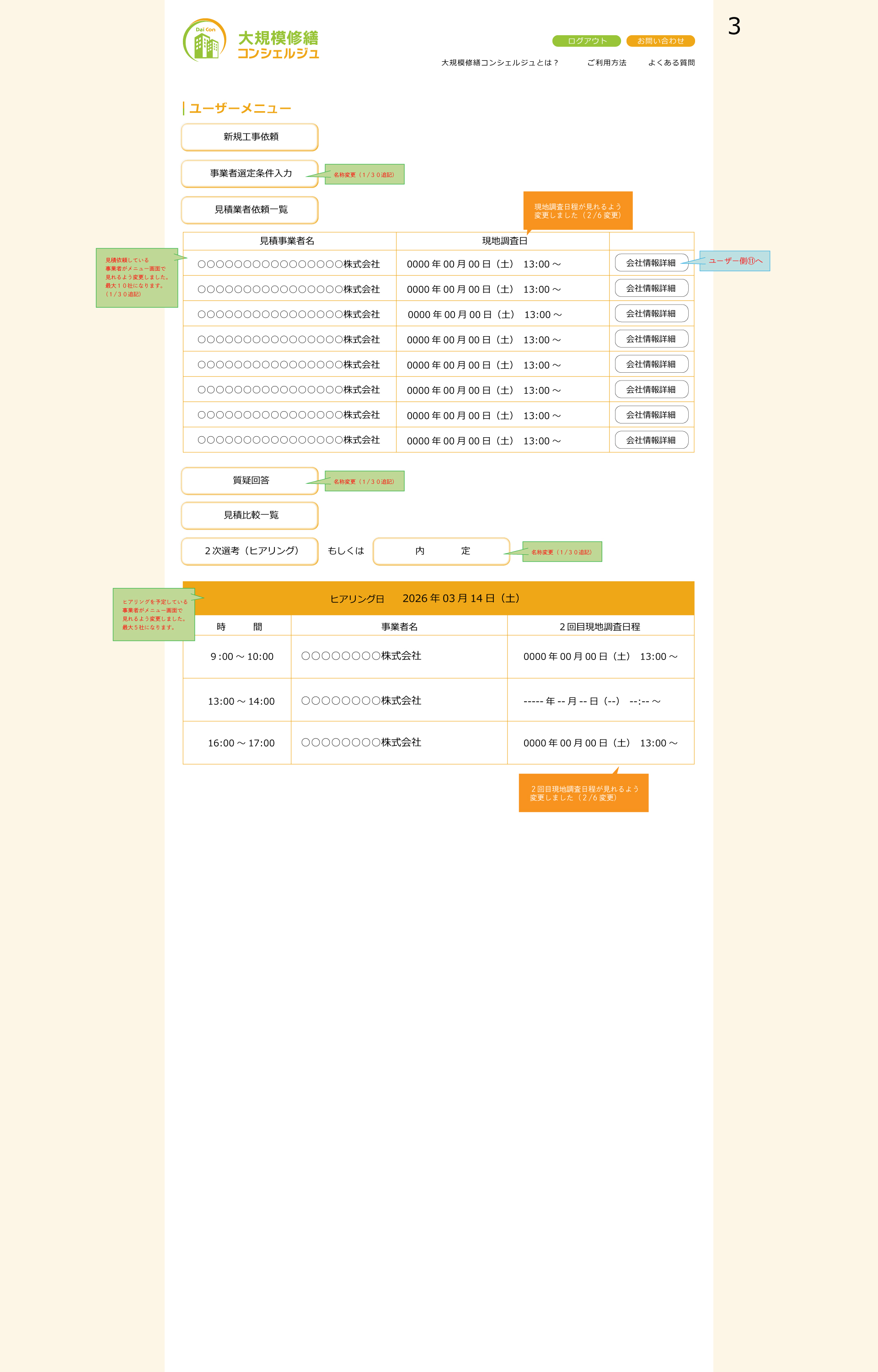This screenshot has width=878, height=1372.
Task: Click the blank ----- 年 -- 月 -- 日 schedule cell
Action: coord(601,701)
